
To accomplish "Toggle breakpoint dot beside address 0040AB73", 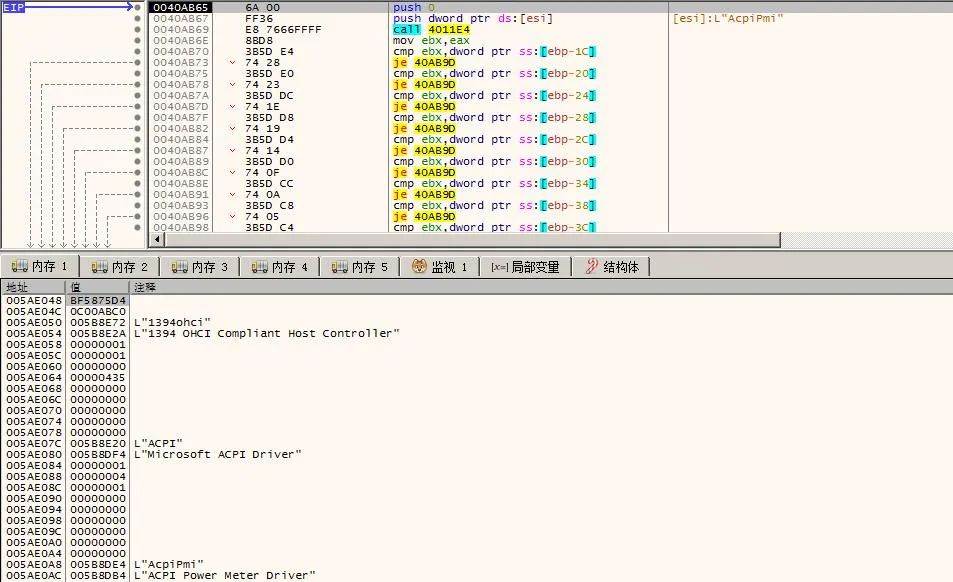I will pyautogui.click(x=137, y=63).
